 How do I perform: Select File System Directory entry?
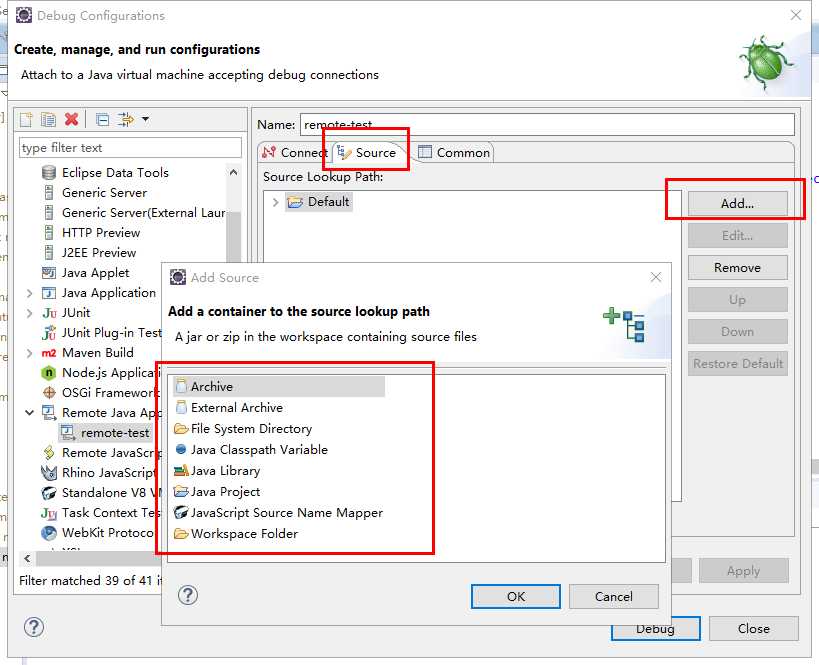point(243,428)
